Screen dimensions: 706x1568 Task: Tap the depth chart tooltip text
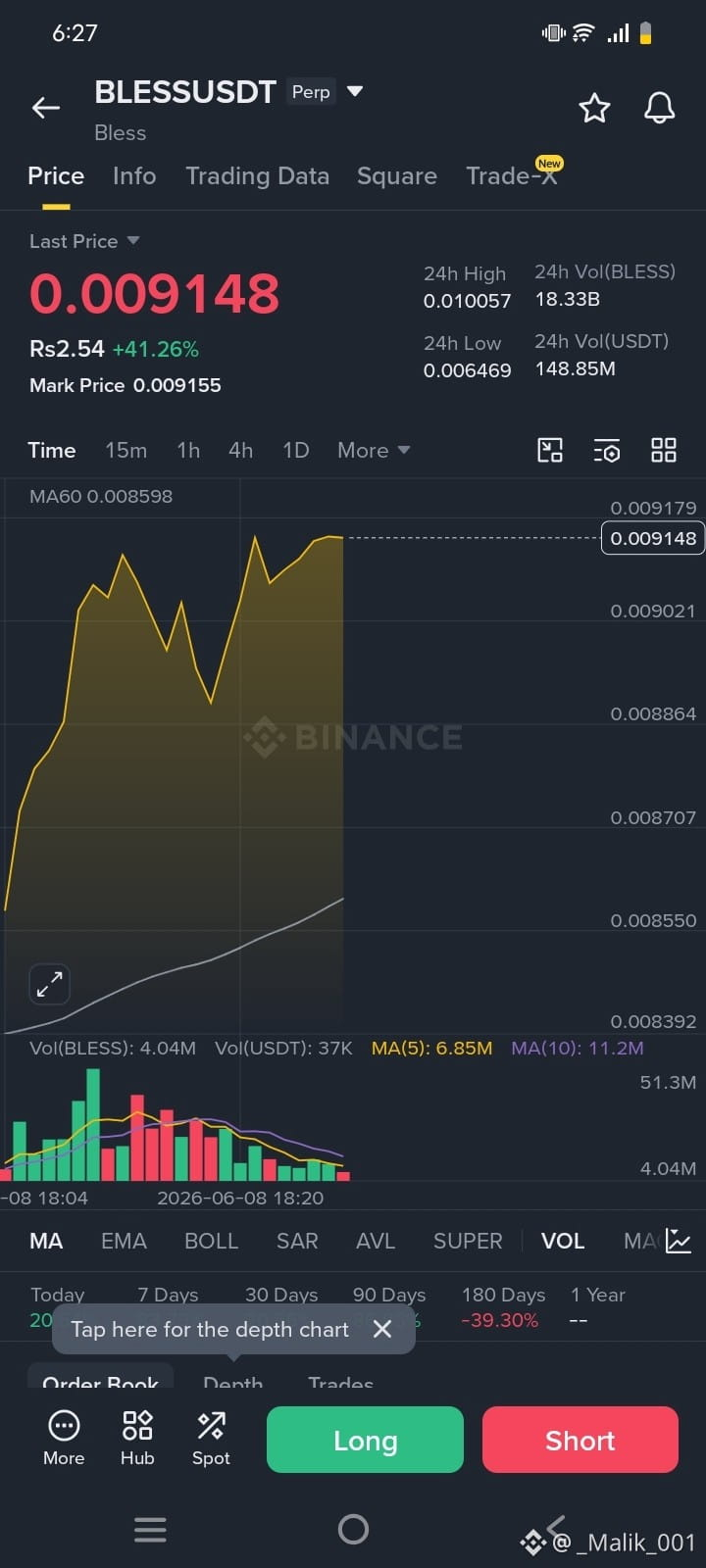click(210, 1329)
